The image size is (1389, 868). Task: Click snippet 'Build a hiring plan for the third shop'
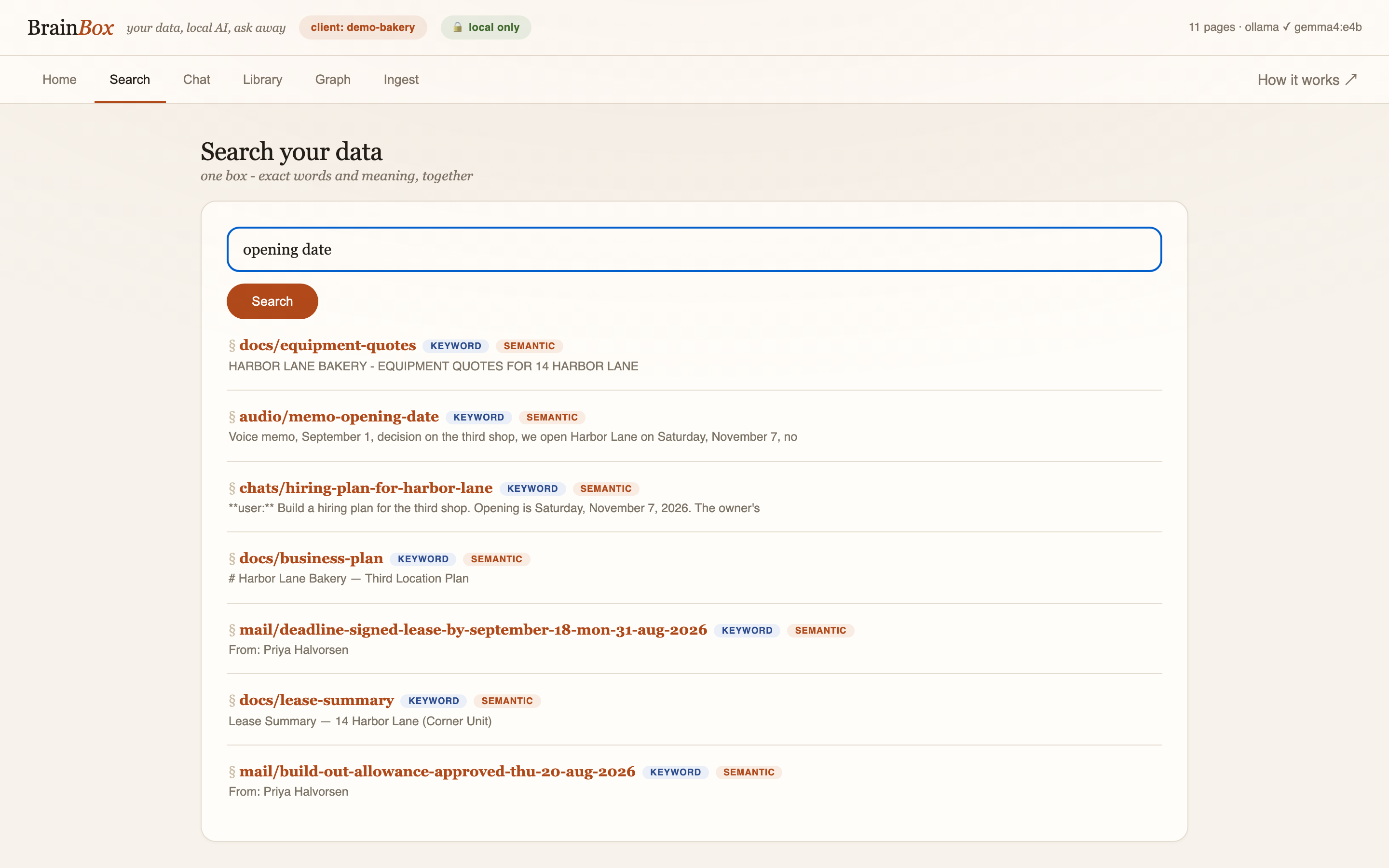[x=493, y=508]
